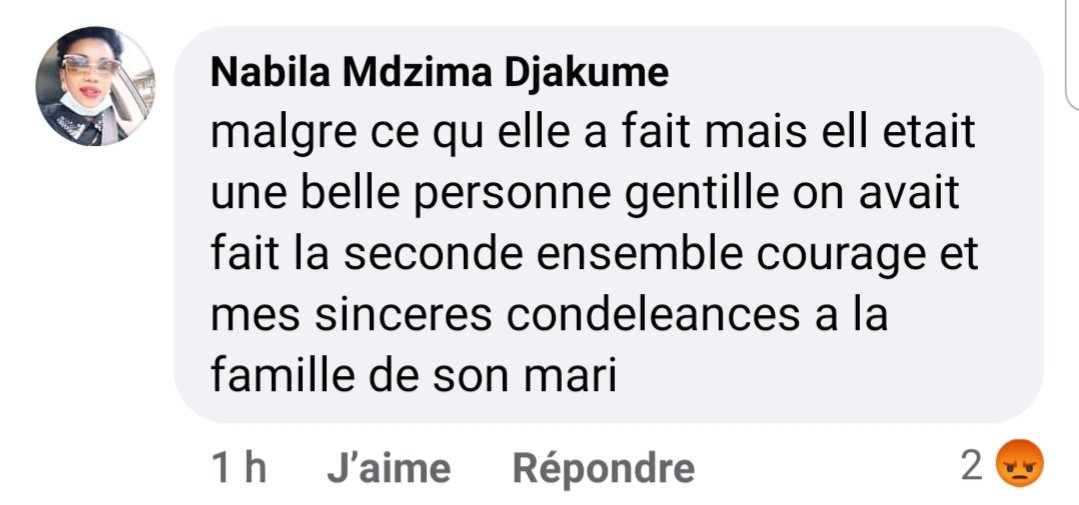Like the comment with J'aime
The width and height of the screenshot is (1079, 505).
coord(388,467)
